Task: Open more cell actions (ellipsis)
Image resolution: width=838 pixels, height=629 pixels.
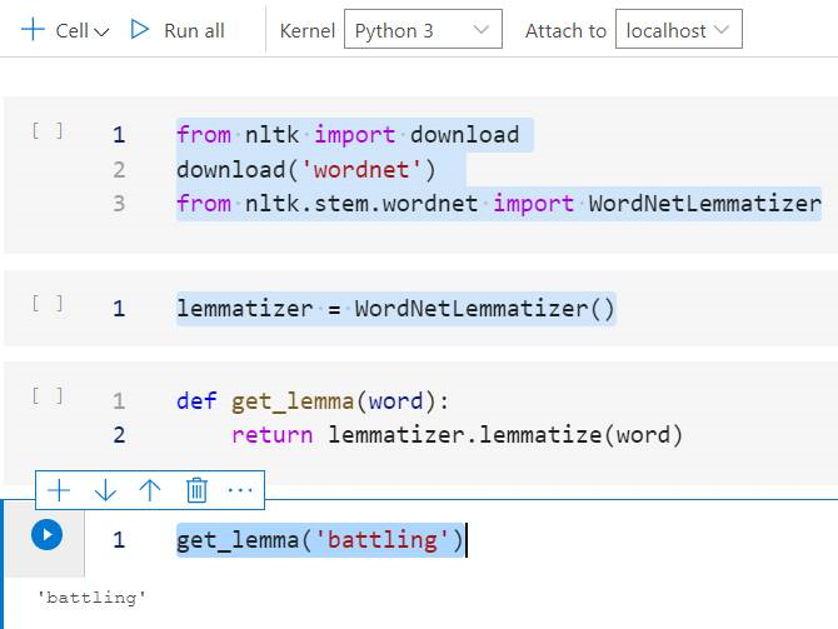Action: (x=240, y=490)
